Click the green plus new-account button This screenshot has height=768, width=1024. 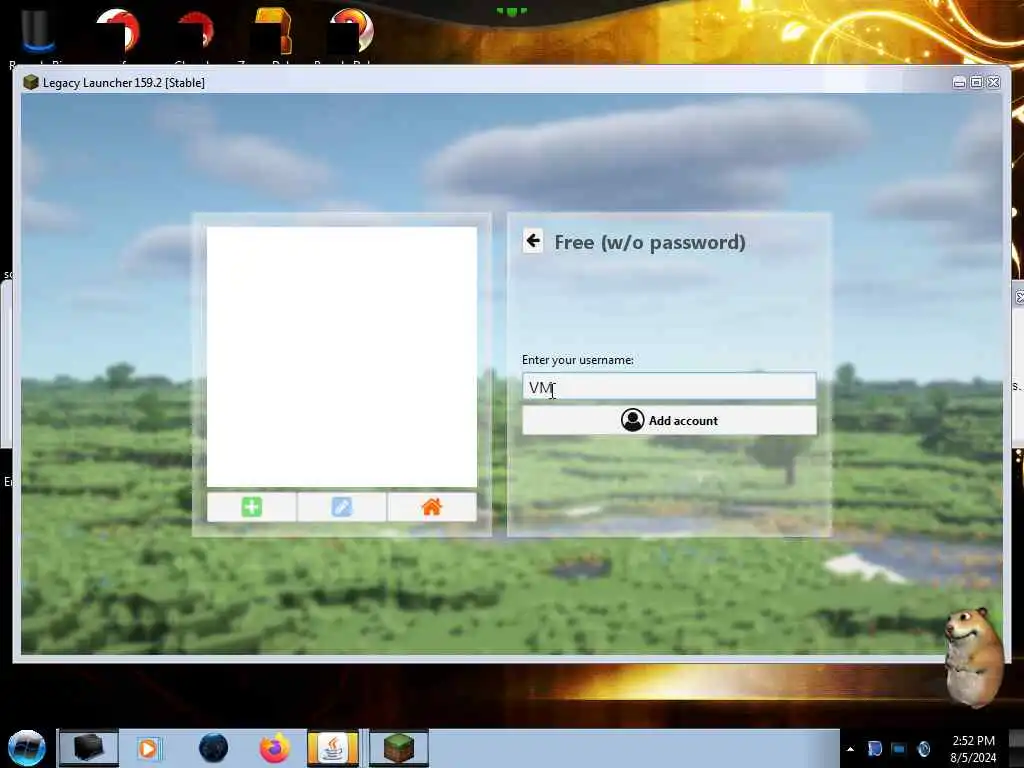(251, 507)
